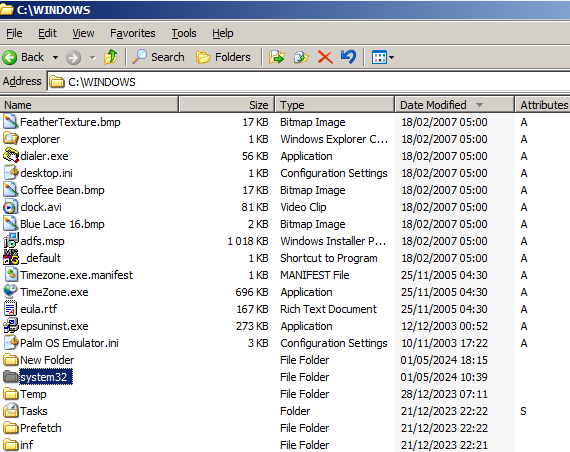Open the Forward history dropdown arrow
The width and height of the screenshot is (570, 452).
92,57
